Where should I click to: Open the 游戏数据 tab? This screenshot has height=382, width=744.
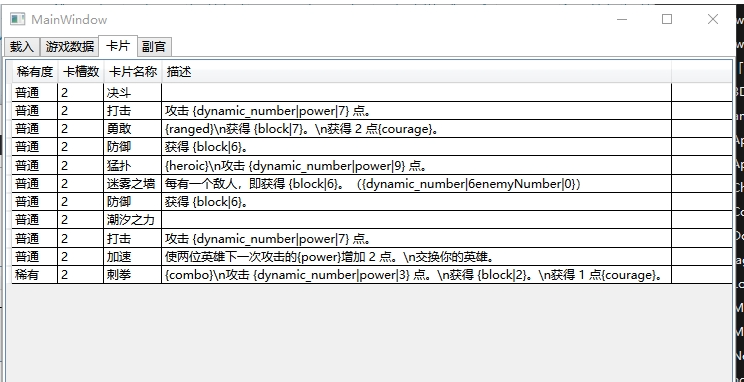coord(69,47)
